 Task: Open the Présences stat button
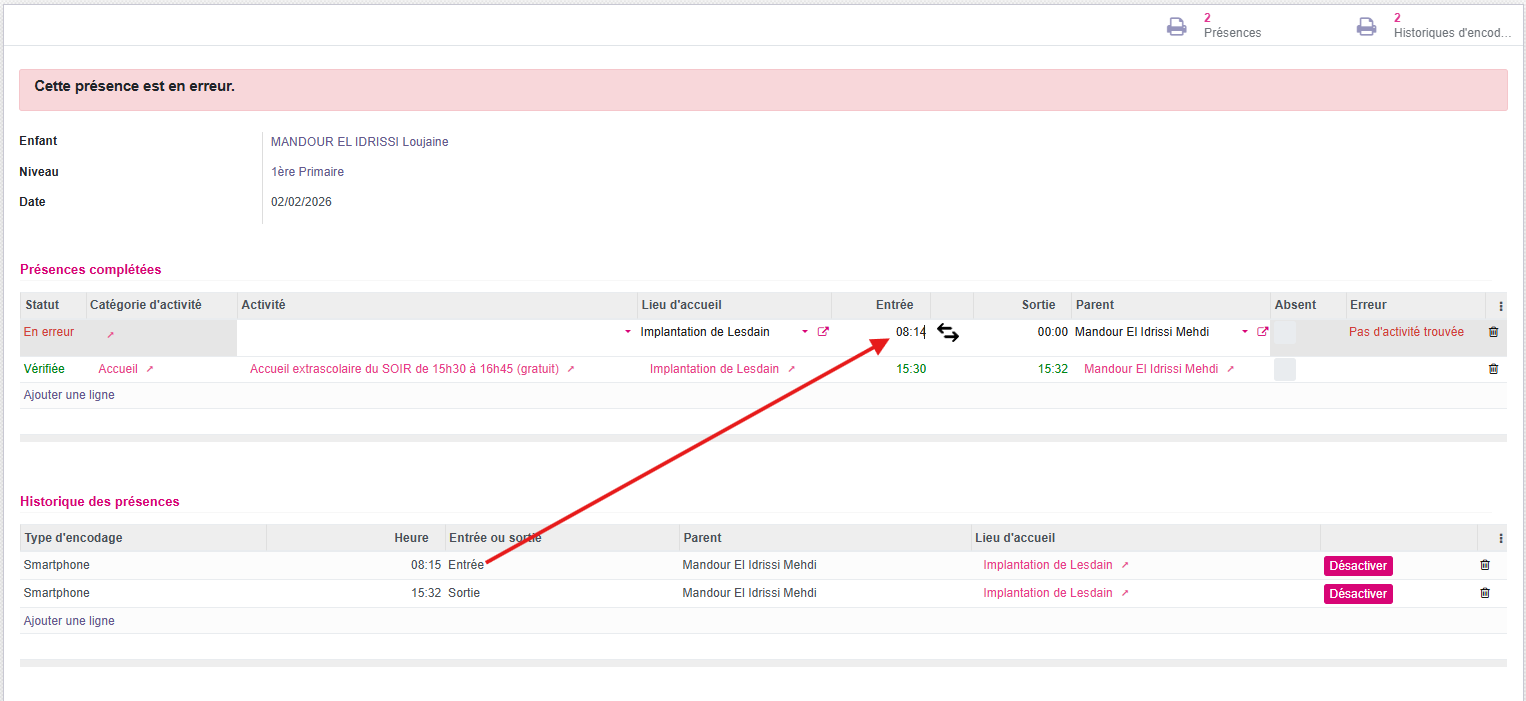coord(1215,26)
